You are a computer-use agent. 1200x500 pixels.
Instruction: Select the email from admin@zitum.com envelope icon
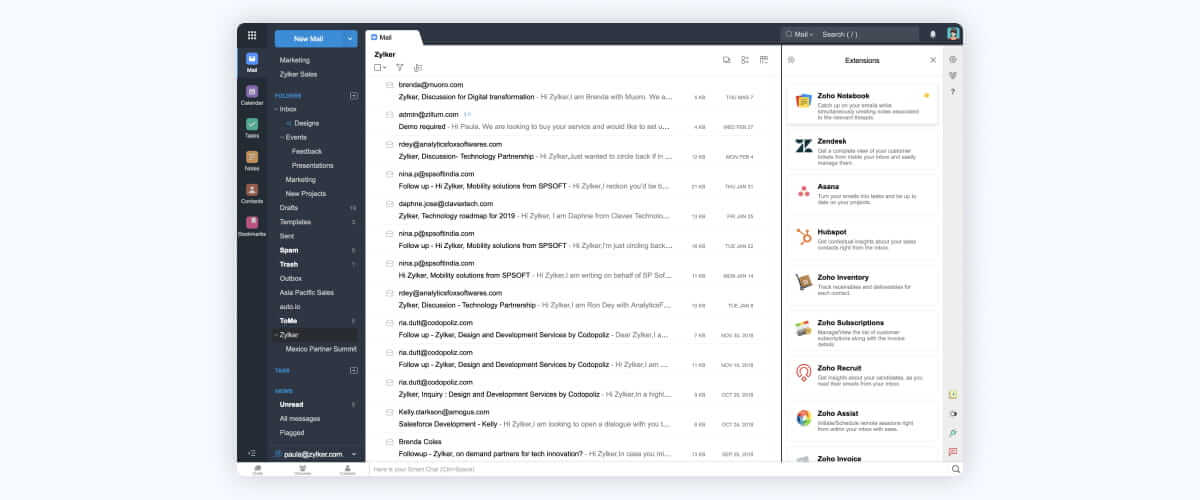click(389, 115)
